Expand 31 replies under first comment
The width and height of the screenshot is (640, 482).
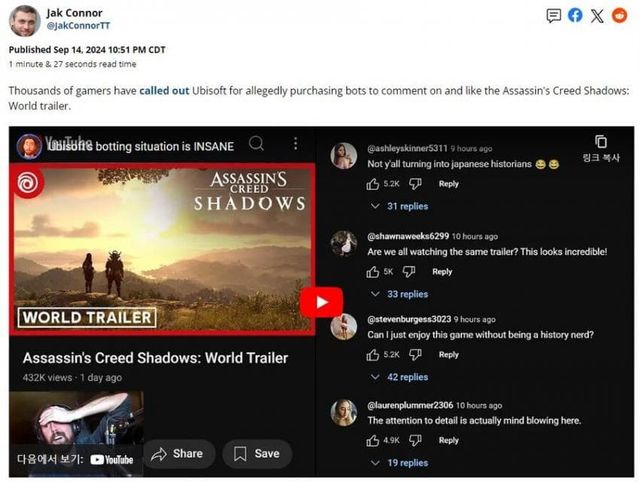[400, 206]
